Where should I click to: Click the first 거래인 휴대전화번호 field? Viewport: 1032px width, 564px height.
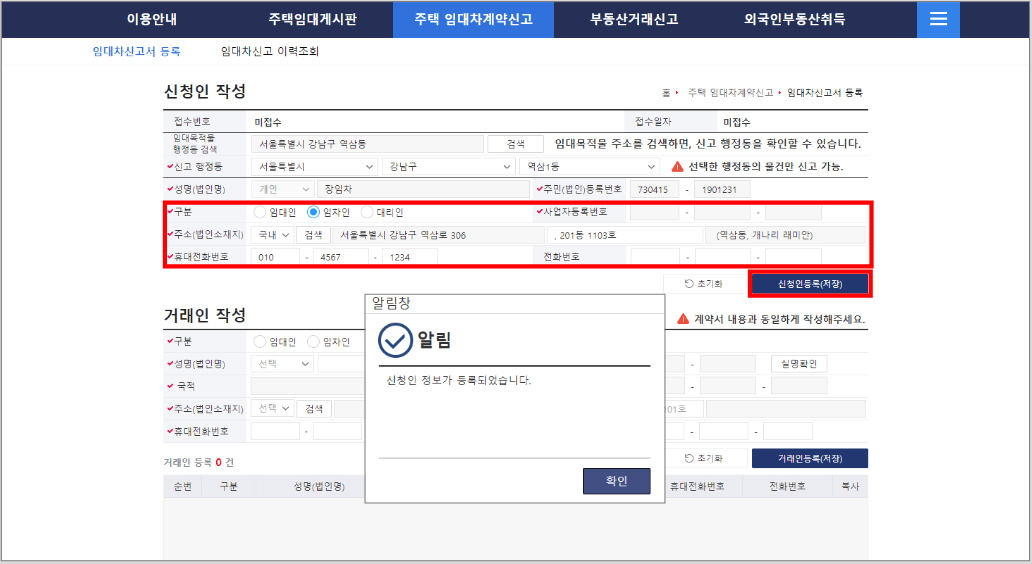click(x=275, y=431)
